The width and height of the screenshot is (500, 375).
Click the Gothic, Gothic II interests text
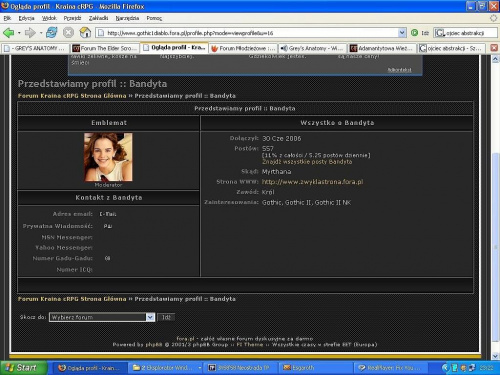coord(306,202)
